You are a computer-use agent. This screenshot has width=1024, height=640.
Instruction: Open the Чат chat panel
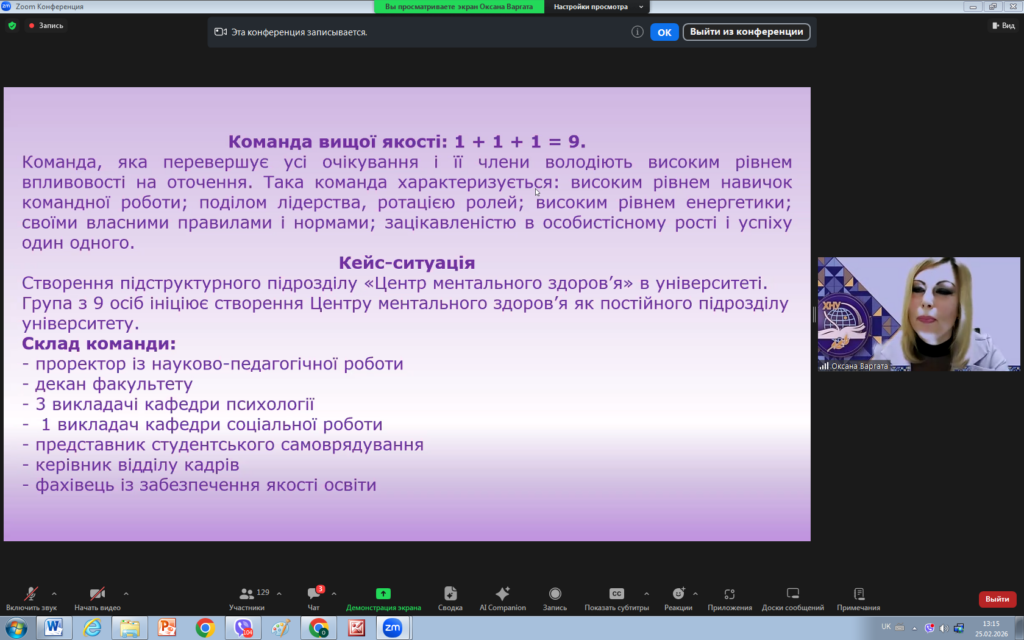click(x=313, y=594)
